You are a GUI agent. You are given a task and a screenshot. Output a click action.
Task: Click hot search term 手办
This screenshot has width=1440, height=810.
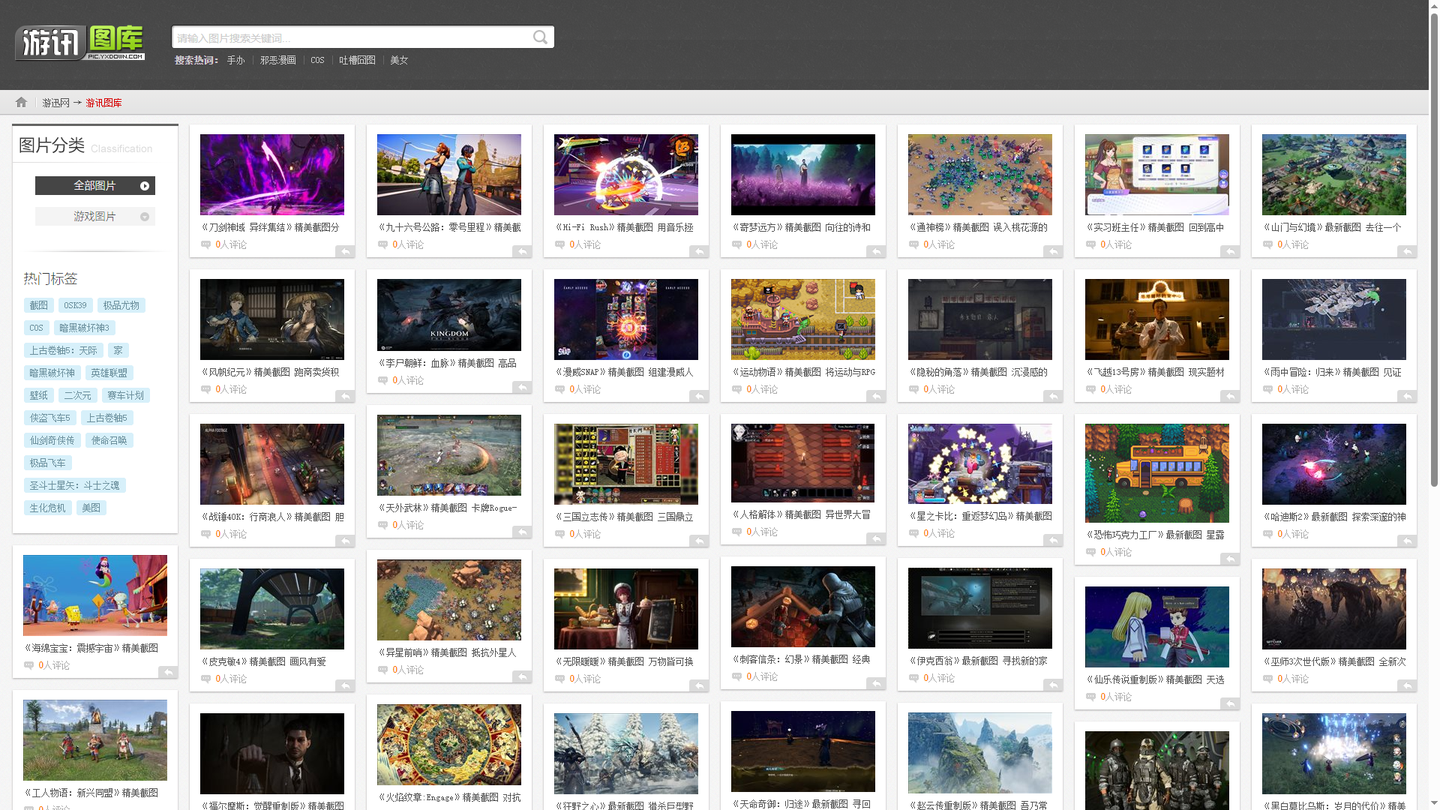[x=236, y=61]
